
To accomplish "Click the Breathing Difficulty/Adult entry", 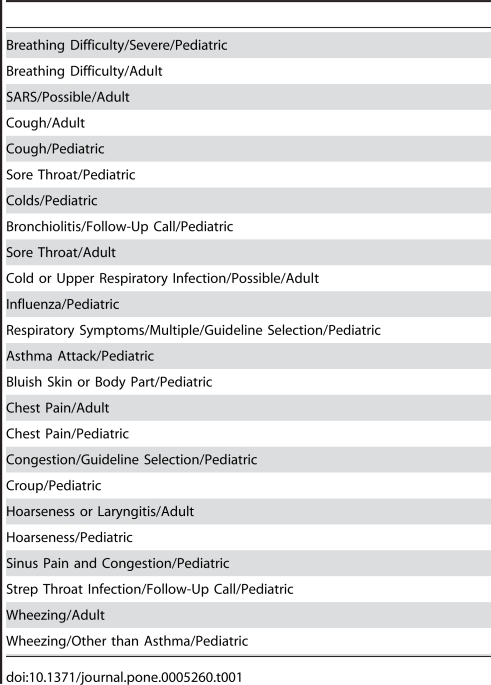I will pos(248,71).
